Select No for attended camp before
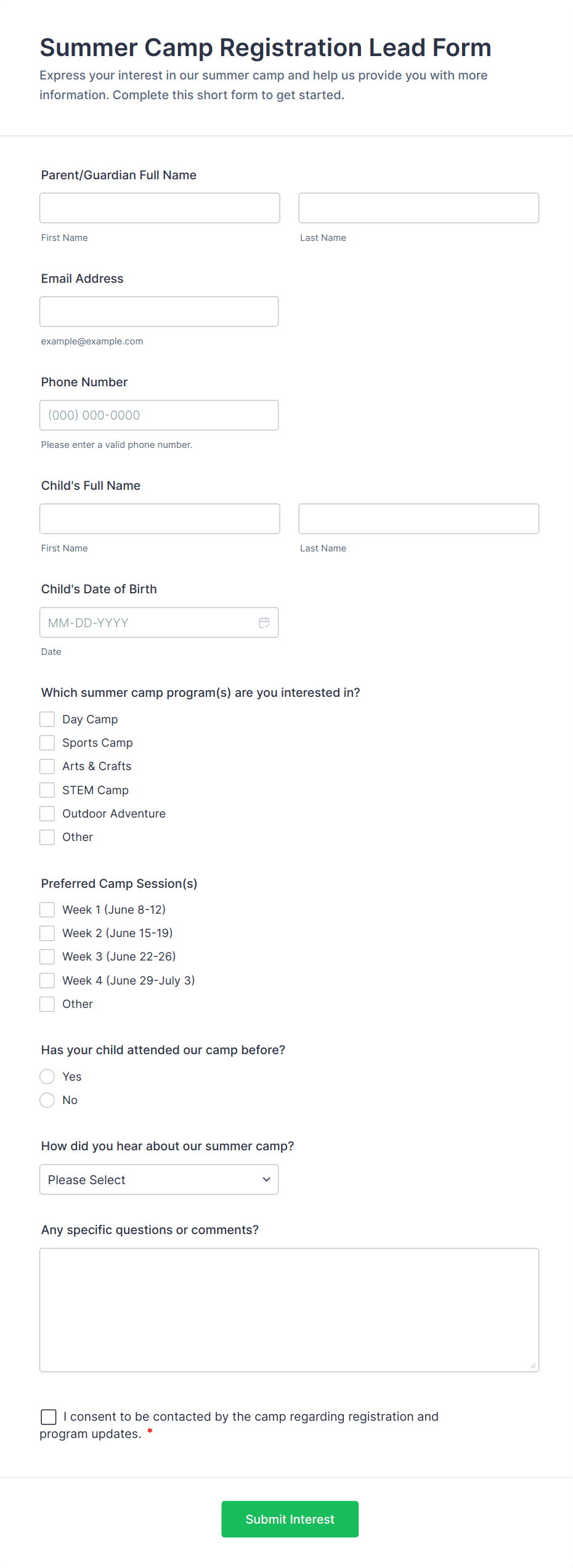The image size is (573, 1568). pos(47,1100)
